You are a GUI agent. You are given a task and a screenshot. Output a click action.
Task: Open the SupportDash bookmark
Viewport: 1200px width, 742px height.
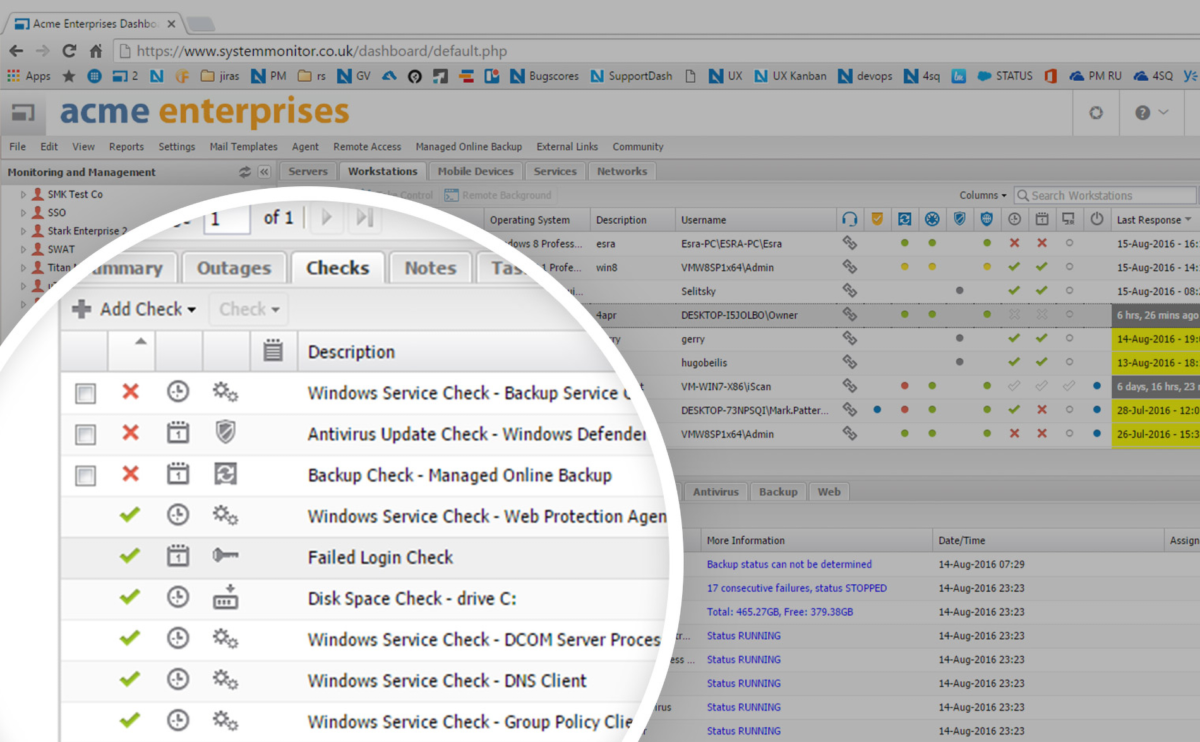(x=631, y=75)
